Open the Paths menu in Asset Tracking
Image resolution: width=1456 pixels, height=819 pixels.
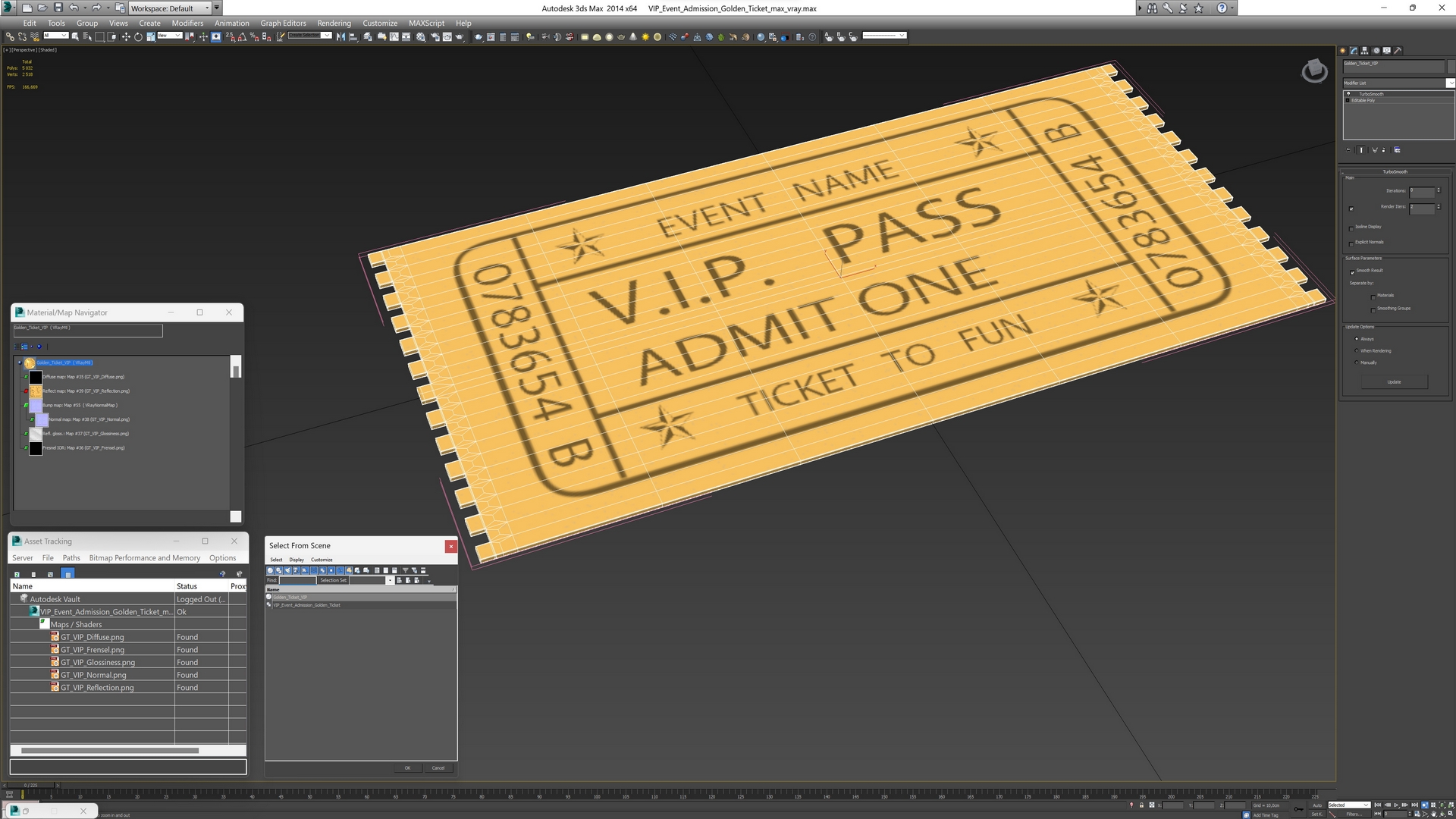coord(71,558)
